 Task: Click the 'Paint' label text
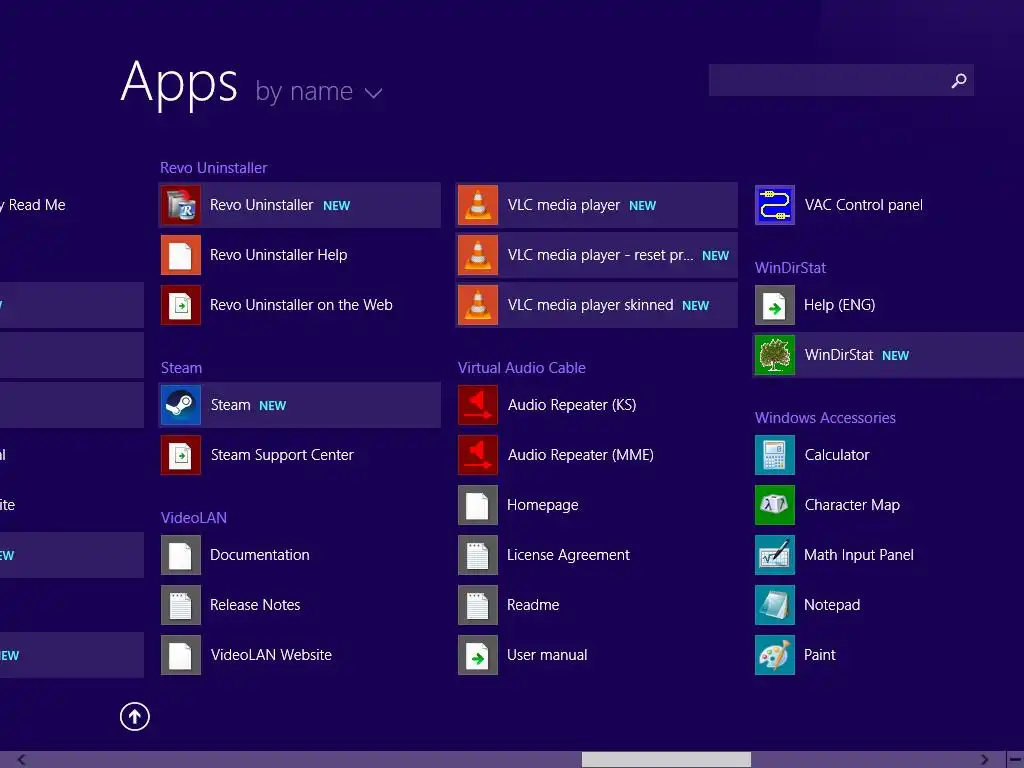820,655
